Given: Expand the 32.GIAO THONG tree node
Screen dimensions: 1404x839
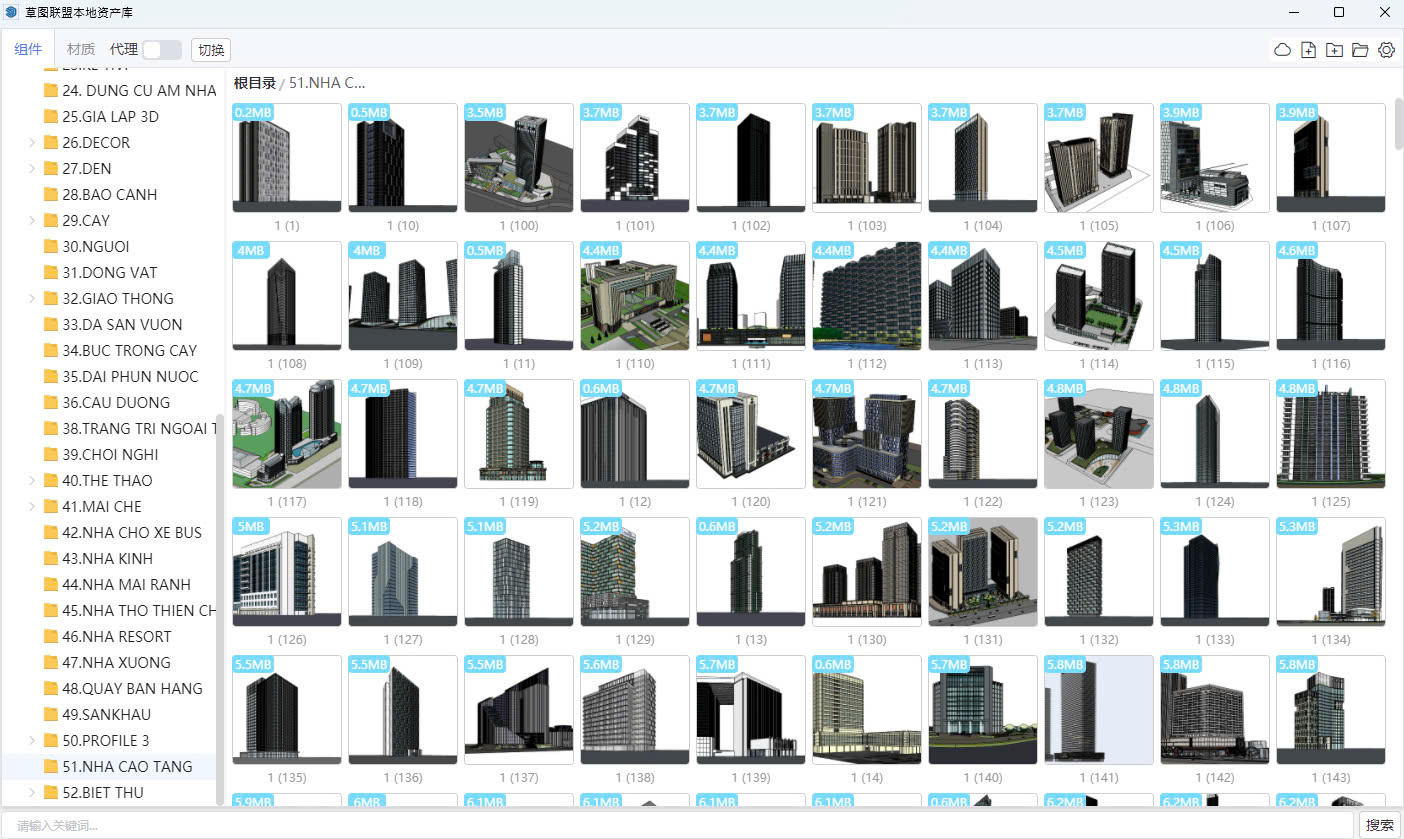Looking at the screenshot, I should point(33,299).
